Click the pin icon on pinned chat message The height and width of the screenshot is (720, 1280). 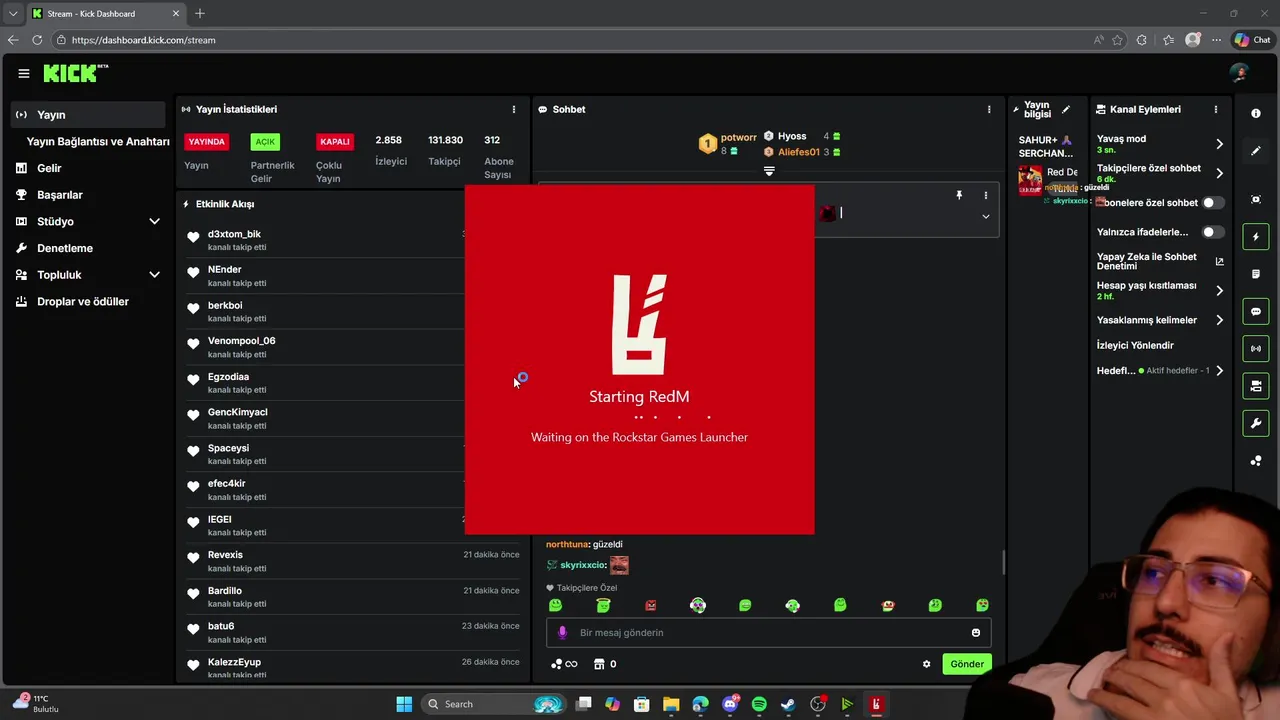click(958, 195)
